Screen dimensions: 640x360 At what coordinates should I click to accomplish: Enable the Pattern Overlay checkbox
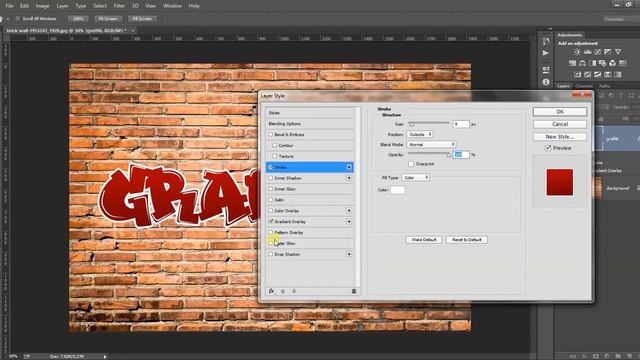[x=270, y=232]
